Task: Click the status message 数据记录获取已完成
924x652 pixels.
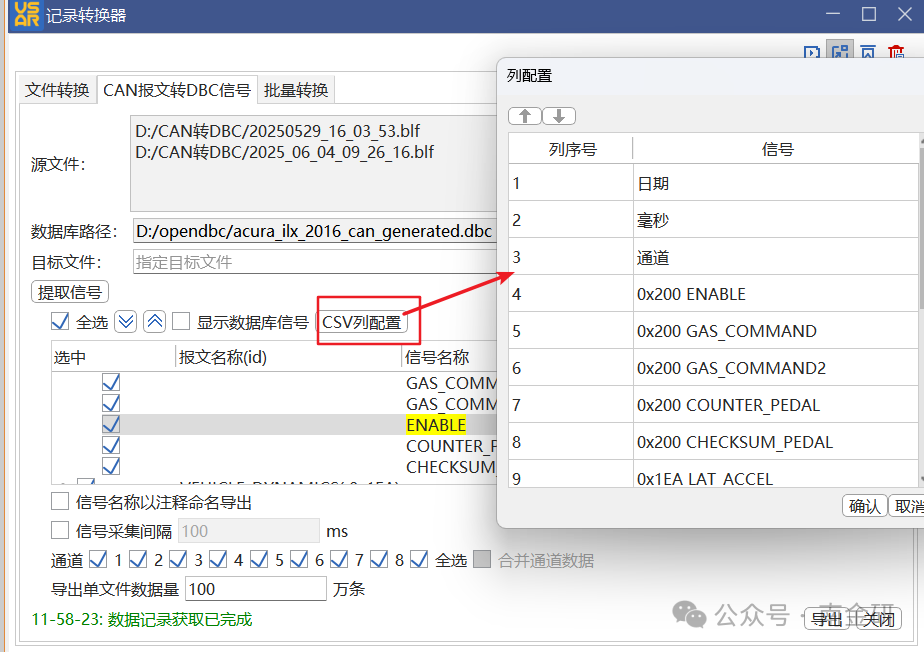Action: point(180,619)
